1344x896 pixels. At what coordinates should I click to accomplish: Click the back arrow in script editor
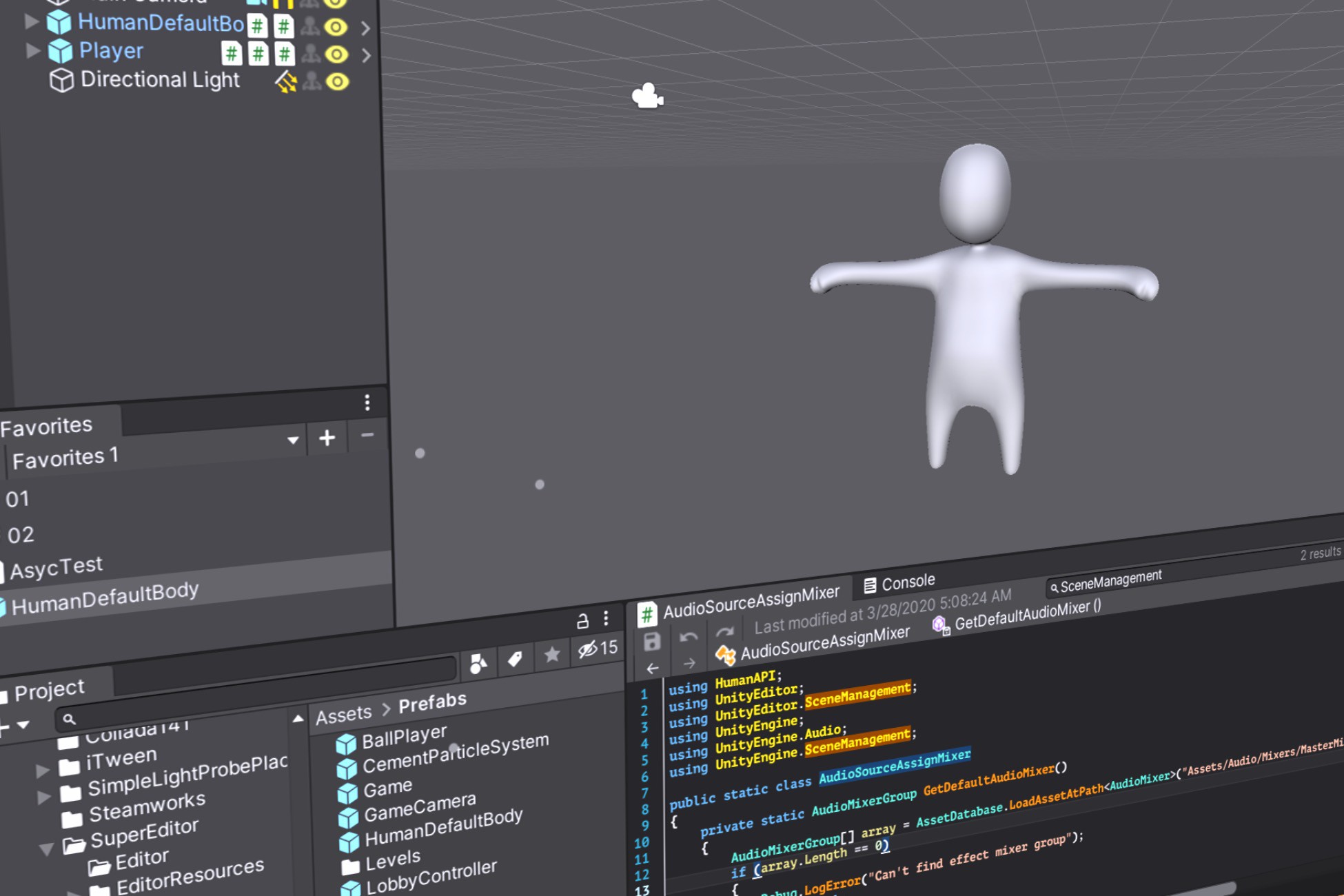point(652,668)
